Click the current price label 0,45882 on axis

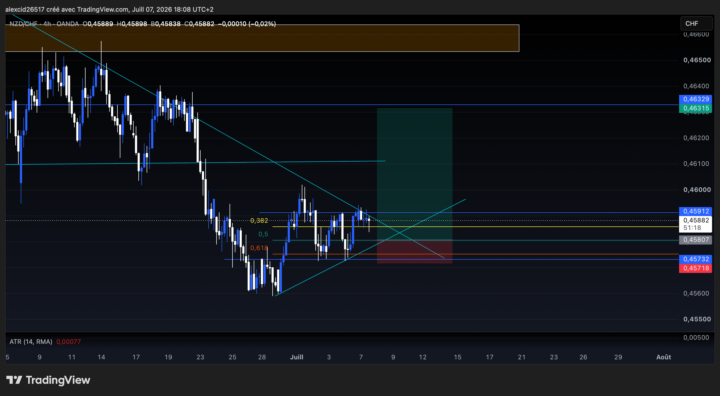tap(695, 221)
